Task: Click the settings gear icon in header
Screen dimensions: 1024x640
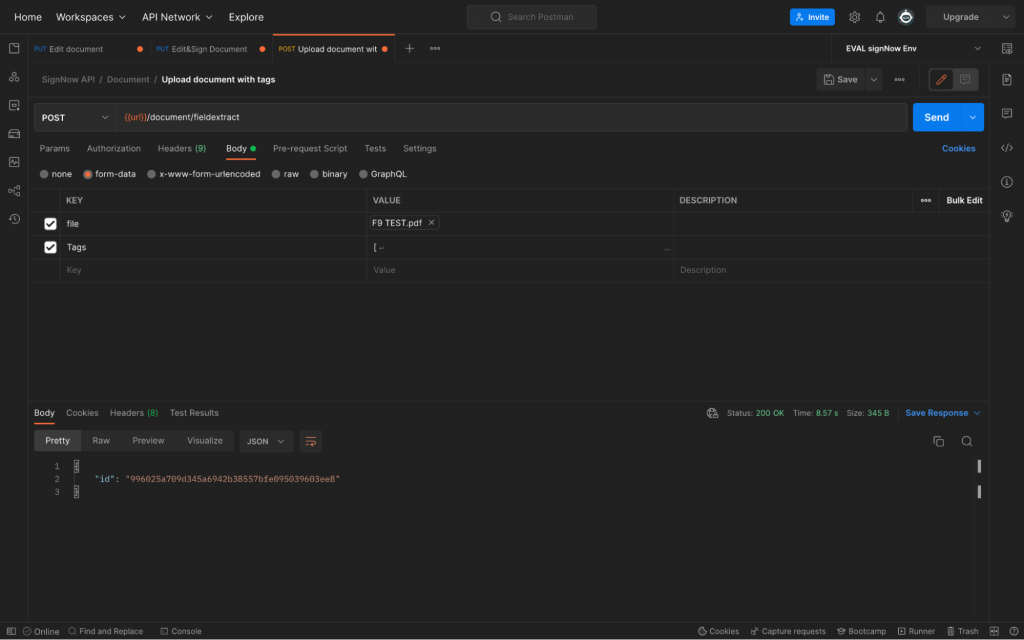Action: point(854,17)
